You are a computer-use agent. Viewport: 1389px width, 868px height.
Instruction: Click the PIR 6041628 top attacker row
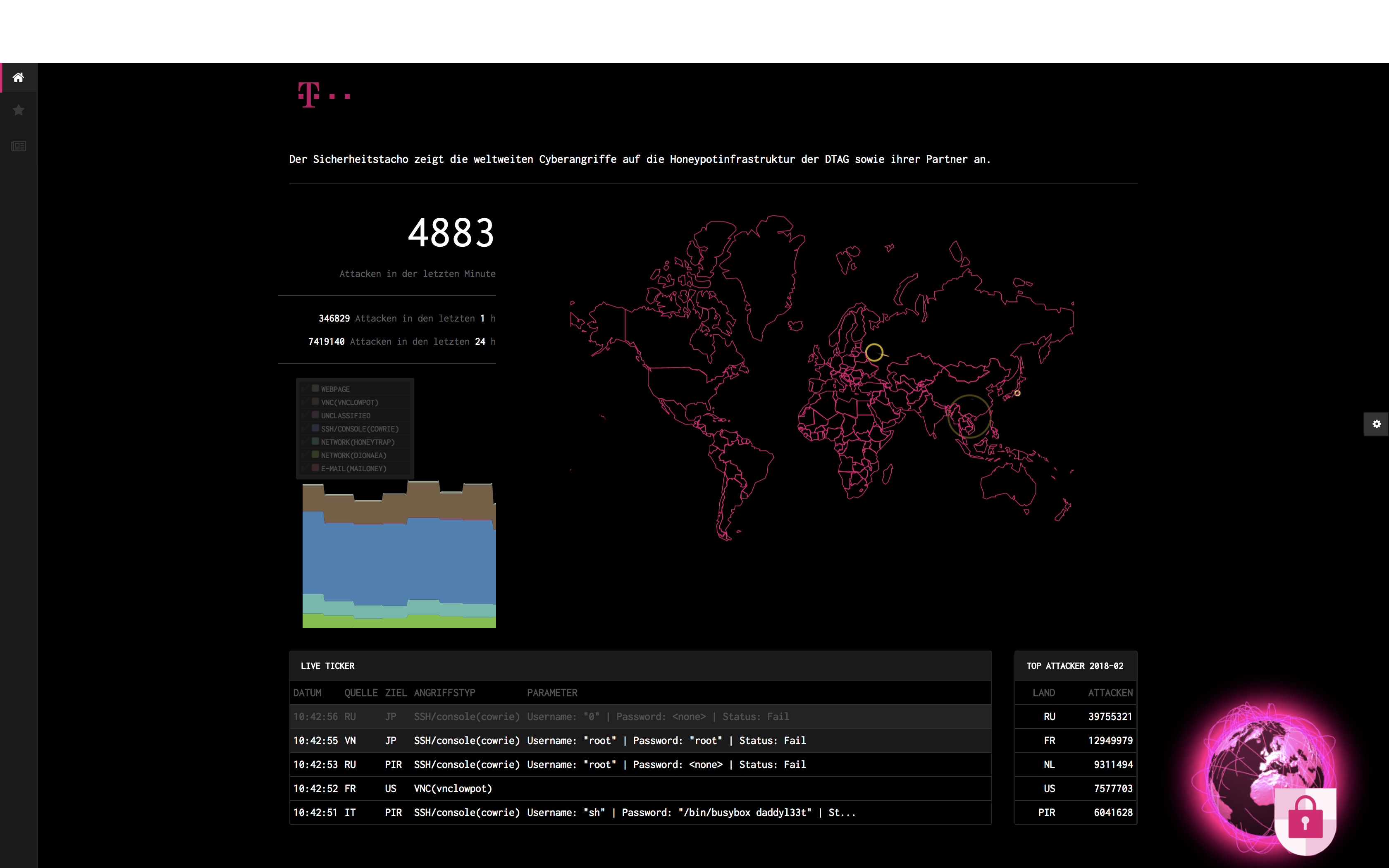tap(1075, 812)
